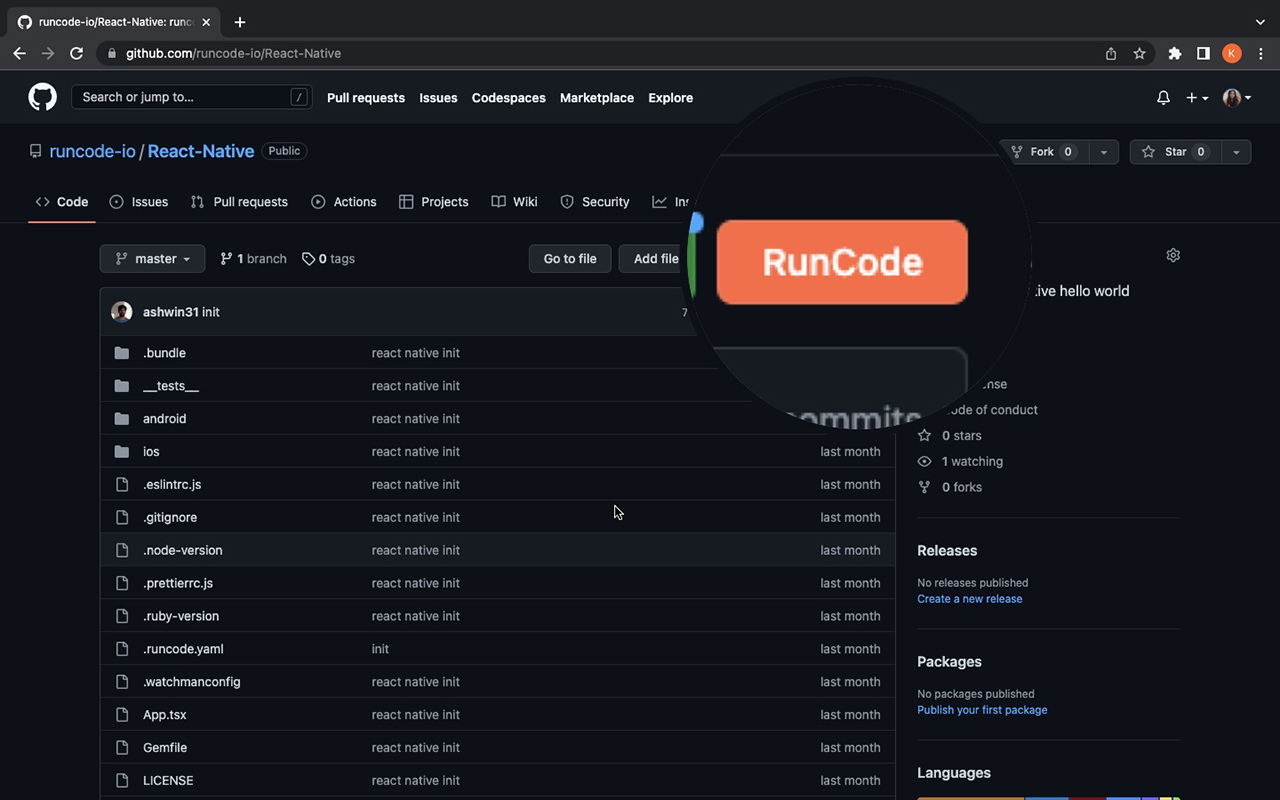The height and width of the screenshot is (800, 1280).
Task: Switch to the repository Pull requests tab
Action: tap(239, 202)
